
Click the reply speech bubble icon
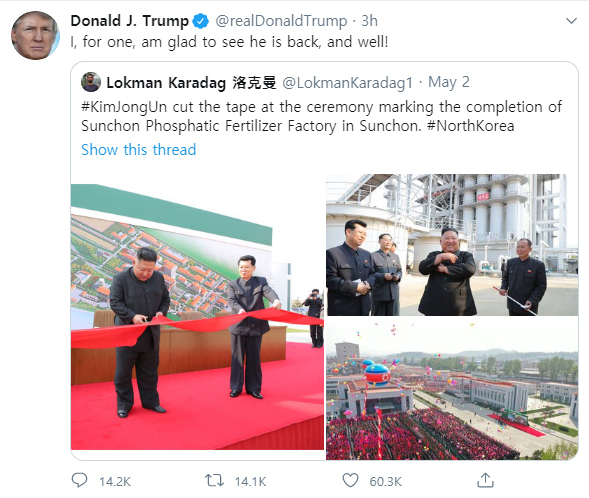coord(79,480)
